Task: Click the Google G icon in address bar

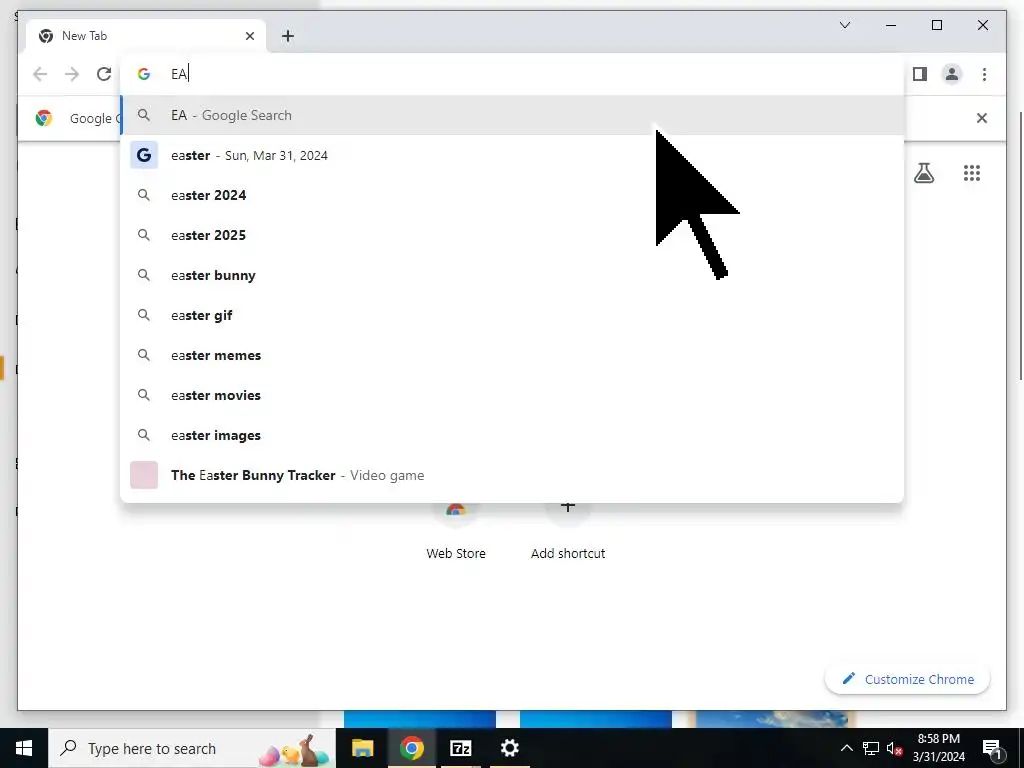Action: point(144,74)
